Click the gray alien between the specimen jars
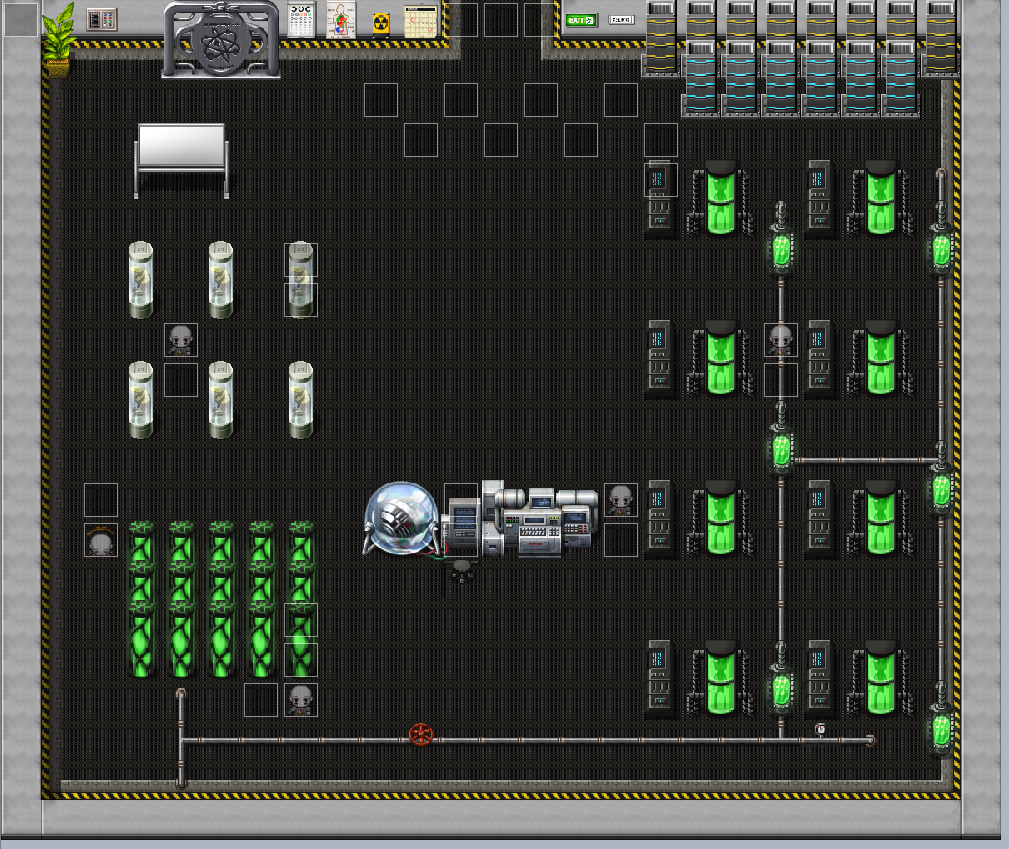The height and width of the screenshot is (849, 1009). click(181, 341)
